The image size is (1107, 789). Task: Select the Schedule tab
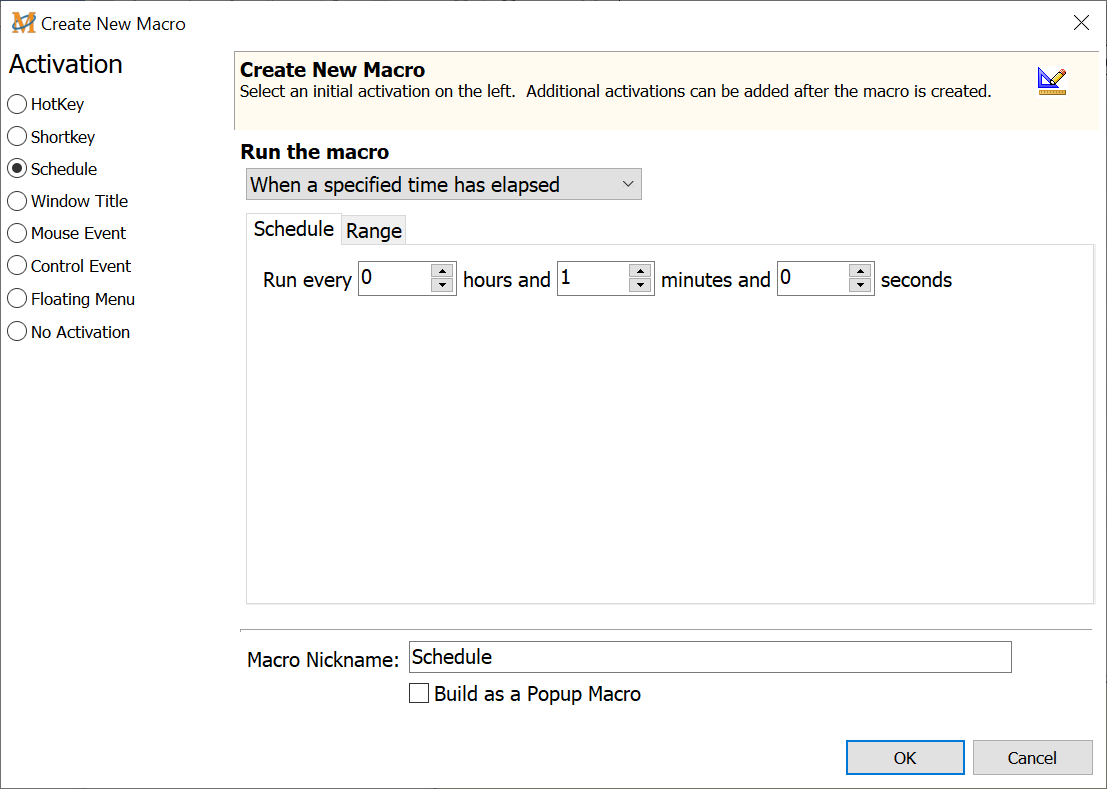pos(293,229)
